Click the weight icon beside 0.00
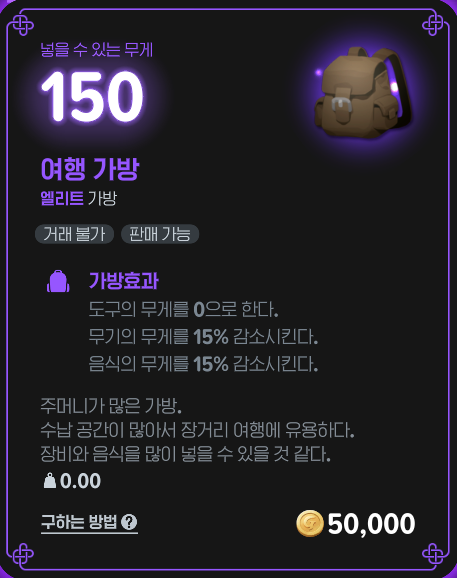The width and height of the screenshot is (457, 578). click(50, 481)
